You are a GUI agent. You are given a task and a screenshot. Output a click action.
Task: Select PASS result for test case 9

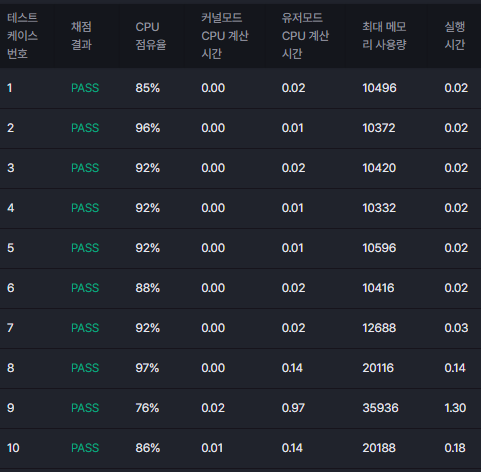point(85,408)
